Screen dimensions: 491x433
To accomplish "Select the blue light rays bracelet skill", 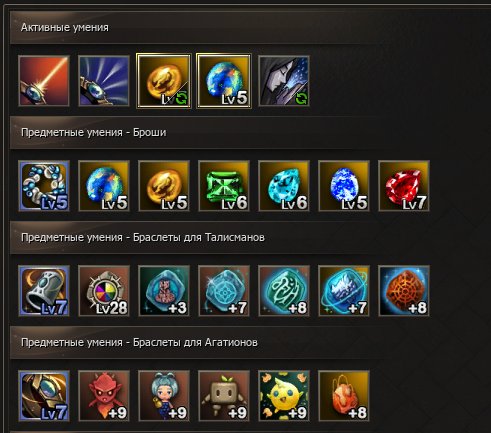I will 104,81.
